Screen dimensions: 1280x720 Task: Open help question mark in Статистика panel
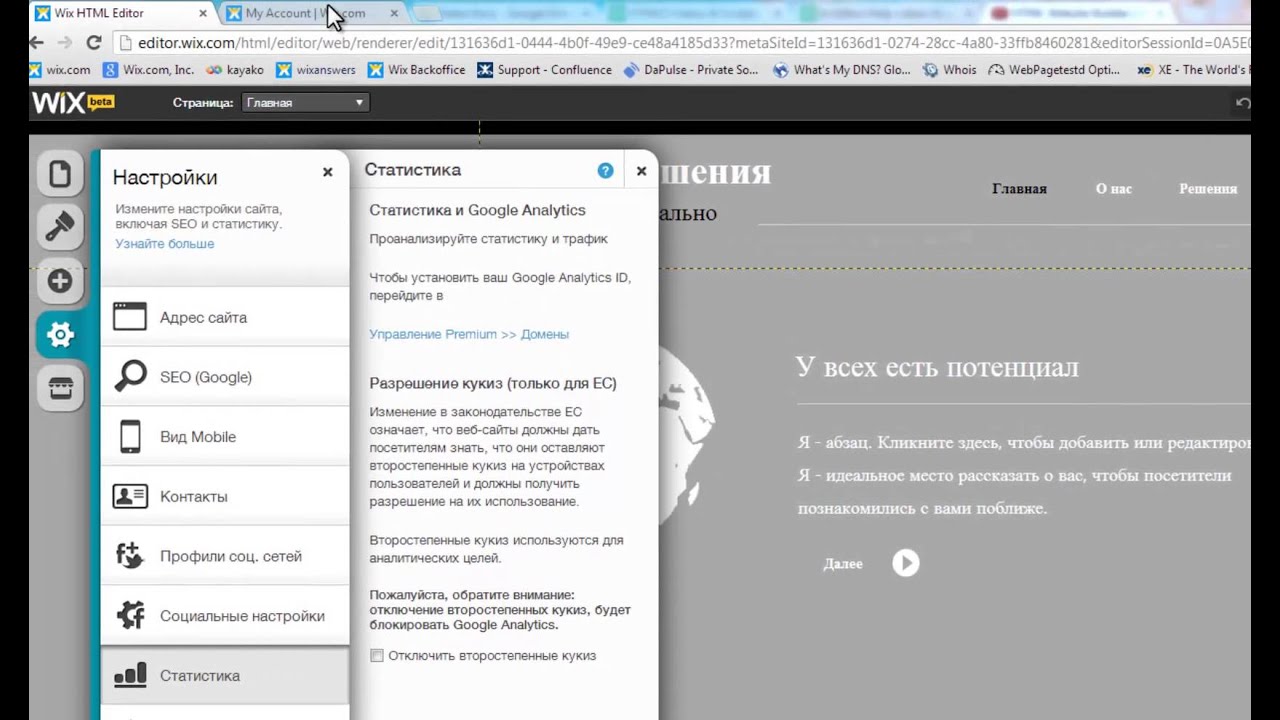(x=605, y=171)
